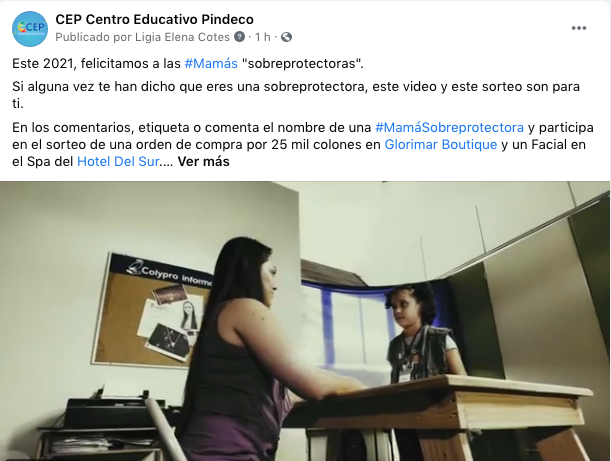Image resolution: width=611 pixels, height=461 pixels.
Task: Click the question mark info icon
Action: (239, 37)
